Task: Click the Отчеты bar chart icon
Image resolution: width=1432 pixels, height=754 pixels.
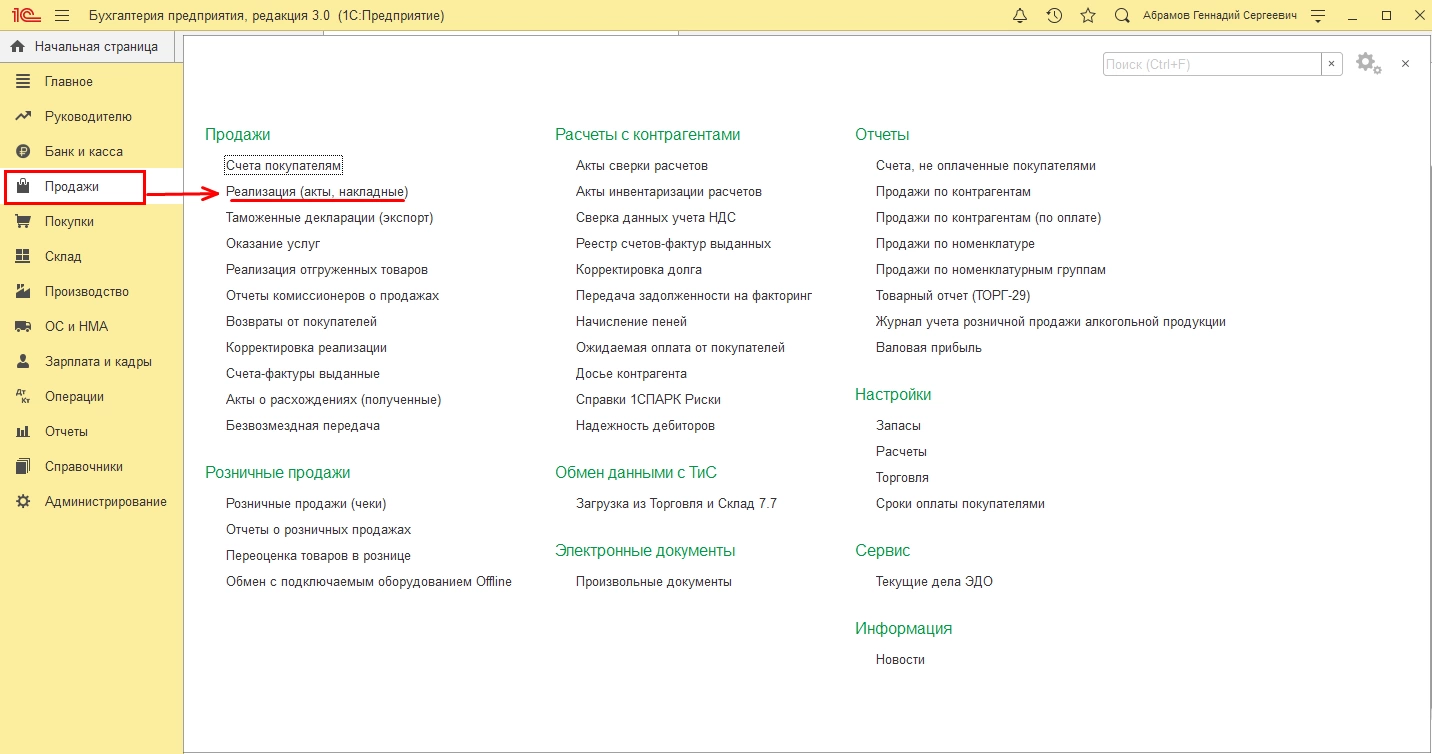Action: point(23,431)
